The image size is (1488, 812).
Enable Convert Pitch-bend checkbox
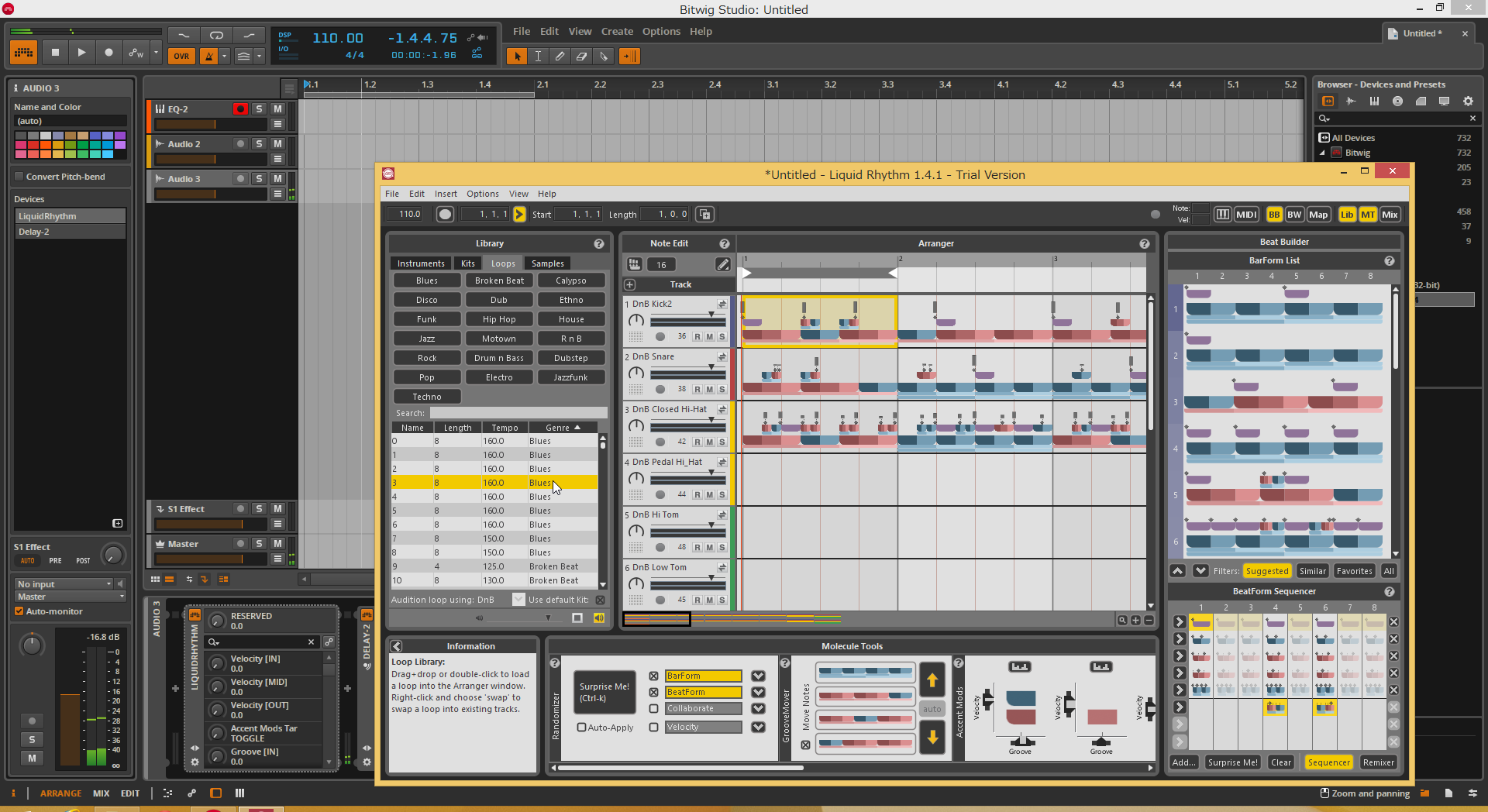19,177
